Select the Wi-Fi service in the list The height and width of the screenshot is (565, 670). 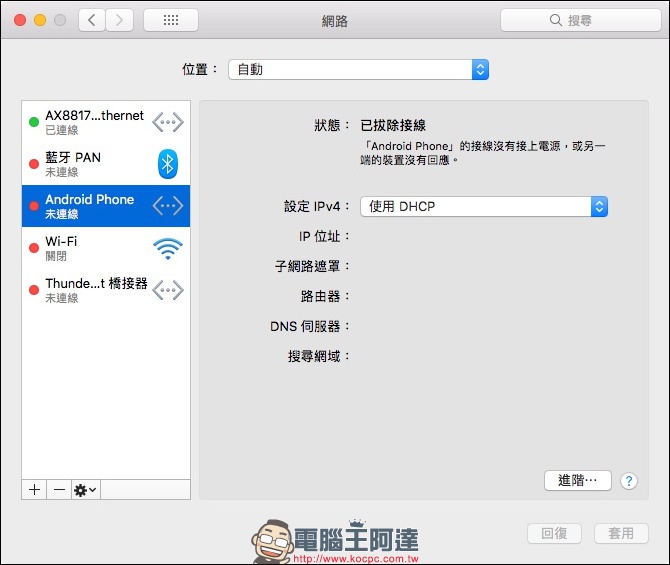[x=106, y=248]
